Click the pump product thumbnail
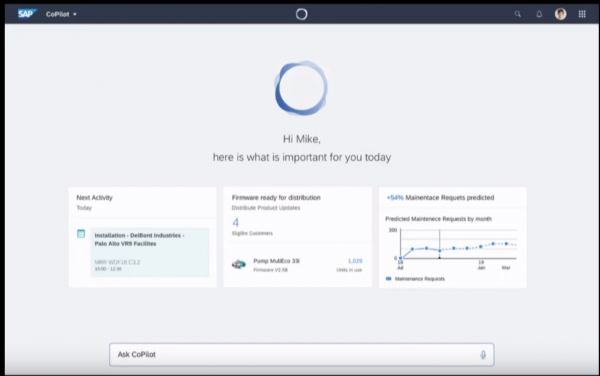The width and height of the screenshot is (600, 376). click(x=239, y=264)
